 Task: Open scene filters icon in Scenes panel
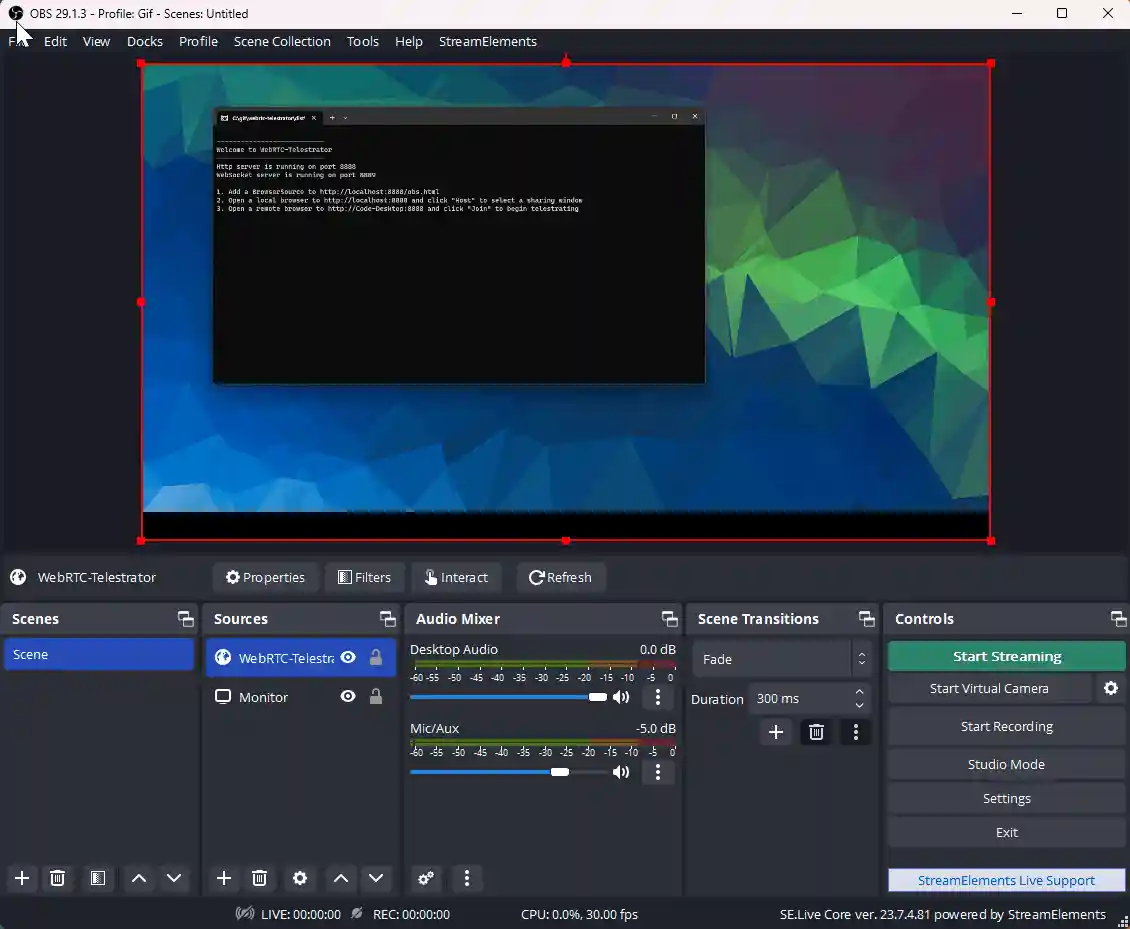pos(97,878)
